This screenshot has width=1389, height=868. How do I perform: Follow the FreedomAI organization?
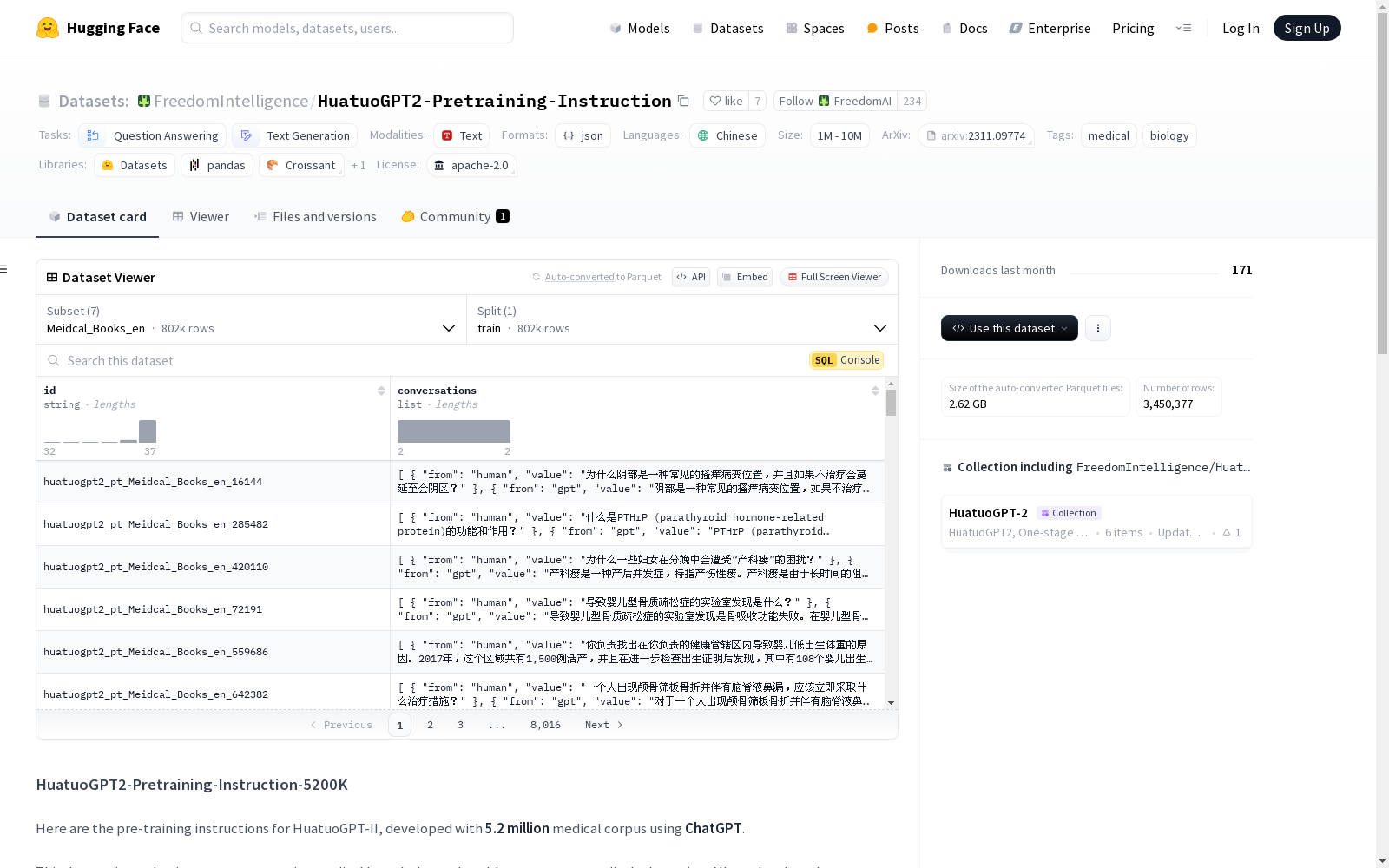pos(835,101)
